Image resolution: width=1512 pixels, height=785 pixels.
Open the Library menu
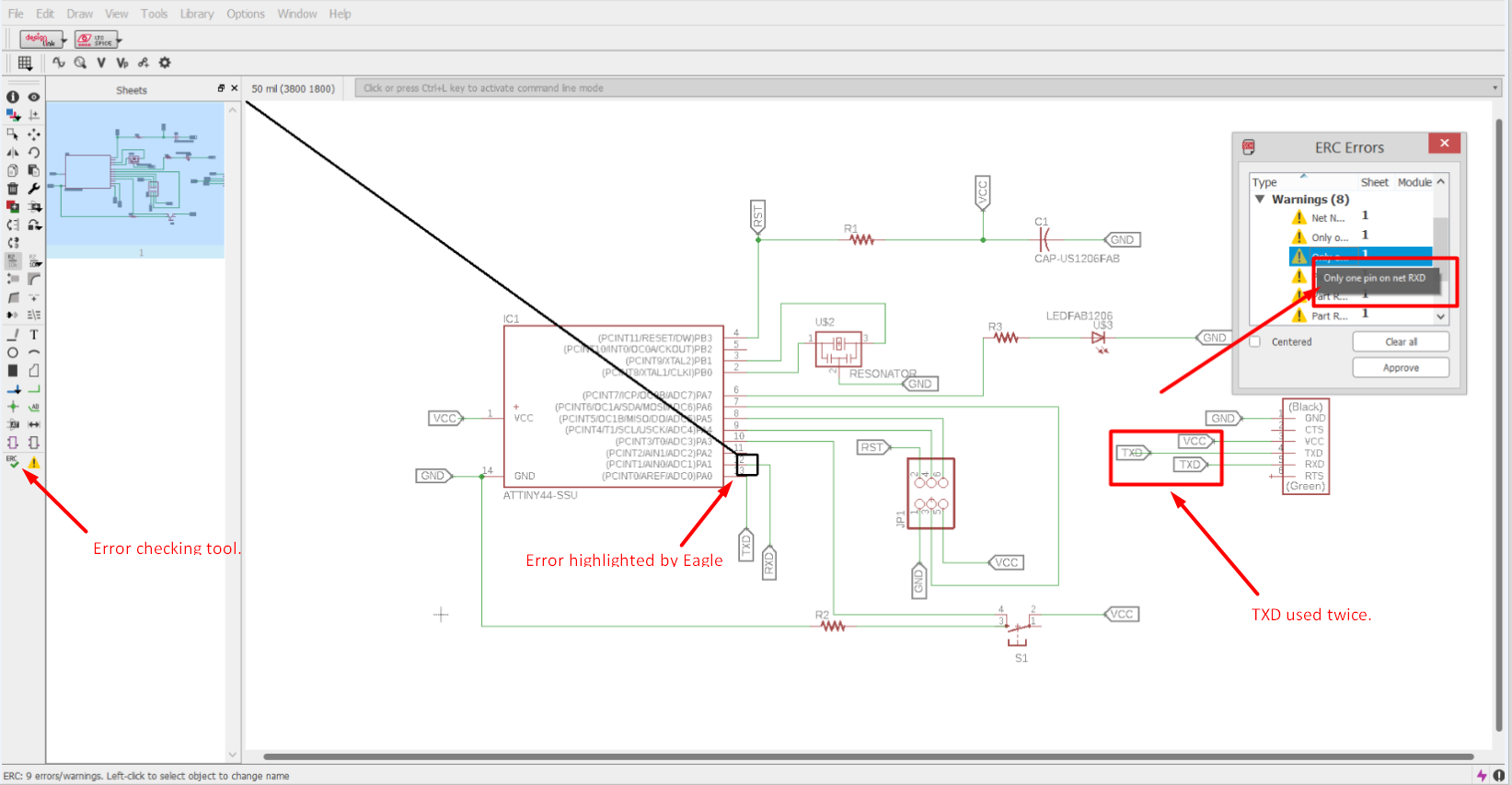pyautogui.click(x=197, y=14)
